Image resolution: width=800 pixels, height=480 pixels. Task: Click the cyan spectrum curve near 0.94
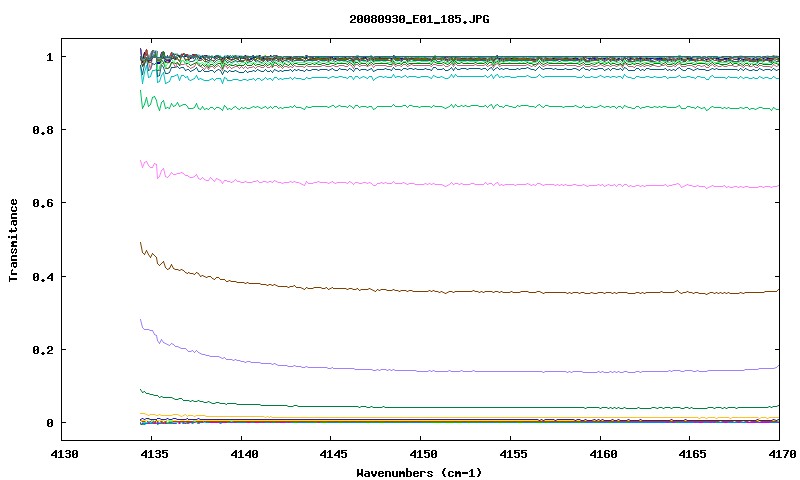459,77
